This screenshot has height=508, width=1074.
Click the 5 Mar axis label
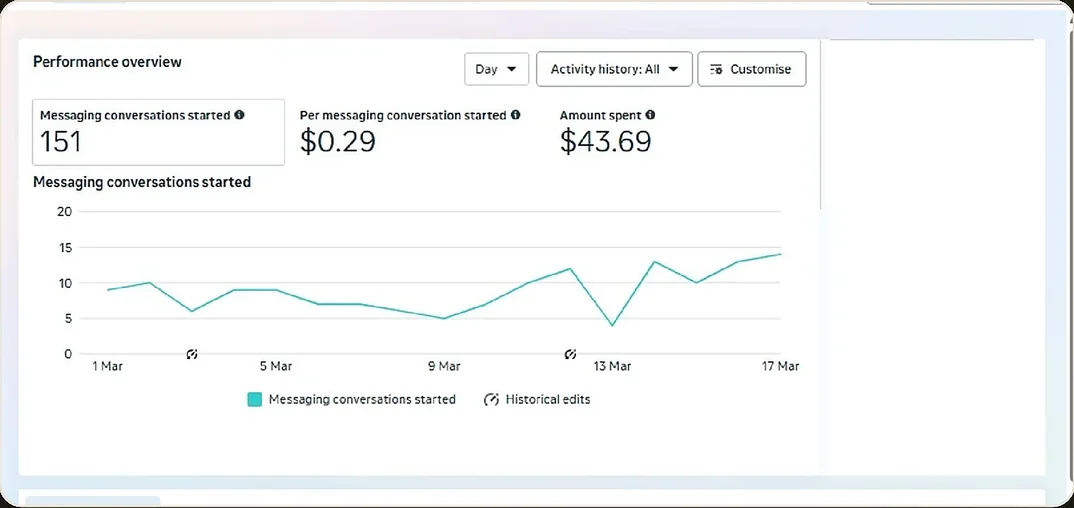tap(276, 367)
